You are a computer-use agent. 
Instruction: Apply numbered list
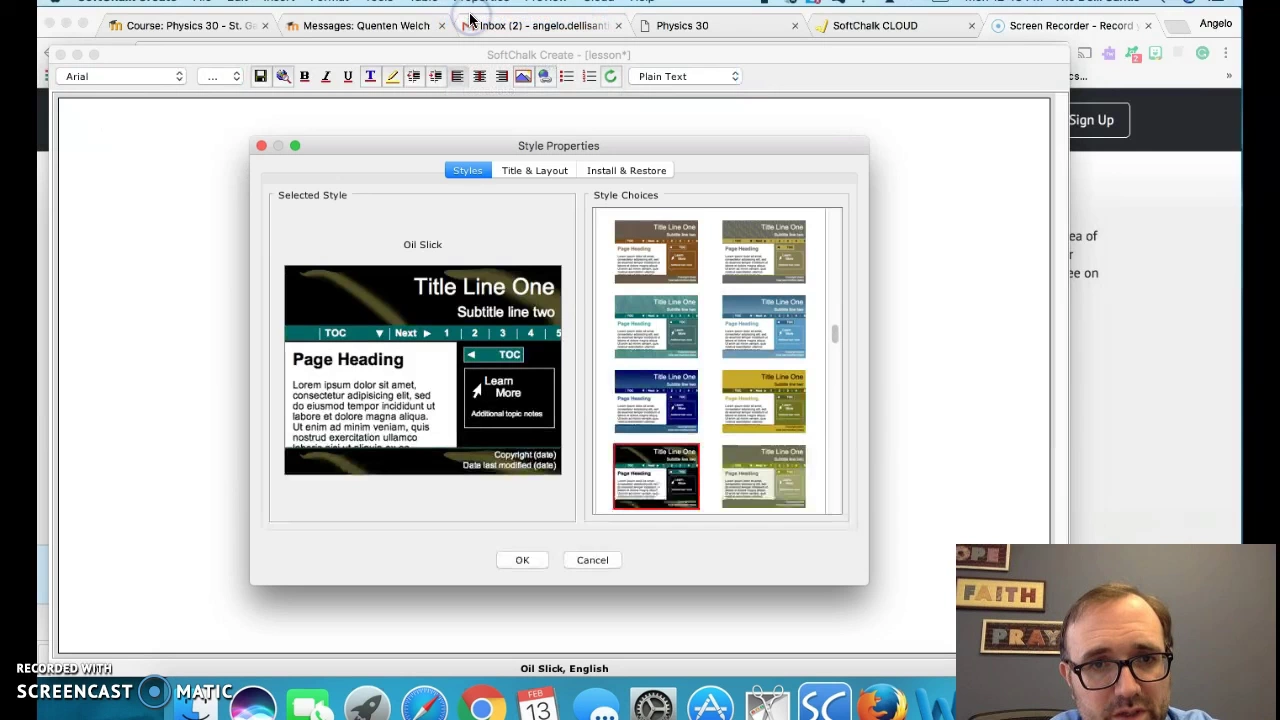click(x=589, y=76)
